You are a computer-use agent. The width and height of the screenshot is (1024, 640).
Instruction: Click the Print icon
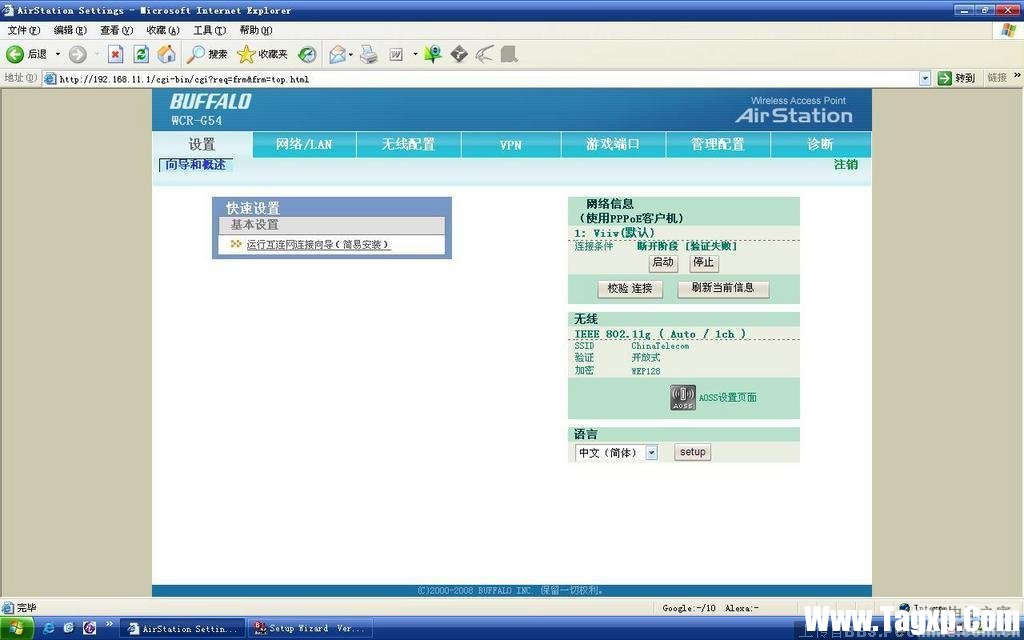369,54
